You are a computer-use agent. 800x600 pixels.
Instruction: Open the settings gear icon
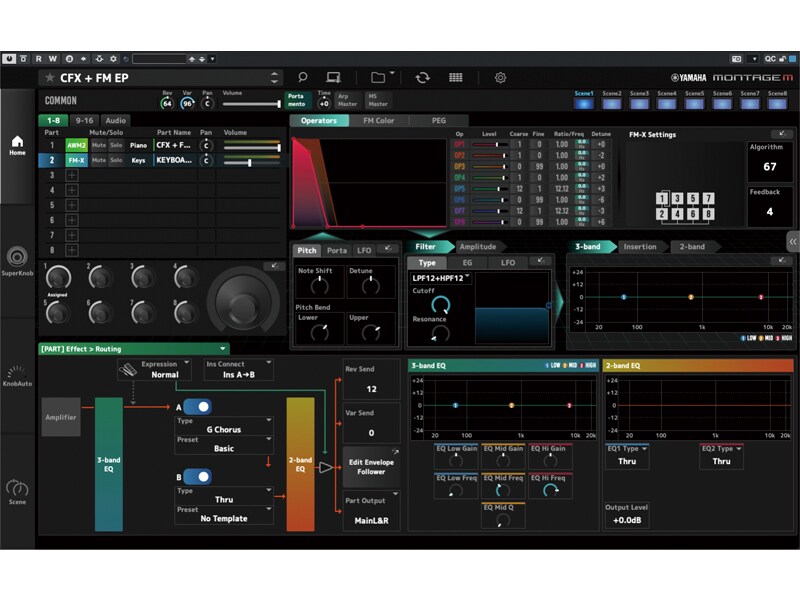[501, 78]
